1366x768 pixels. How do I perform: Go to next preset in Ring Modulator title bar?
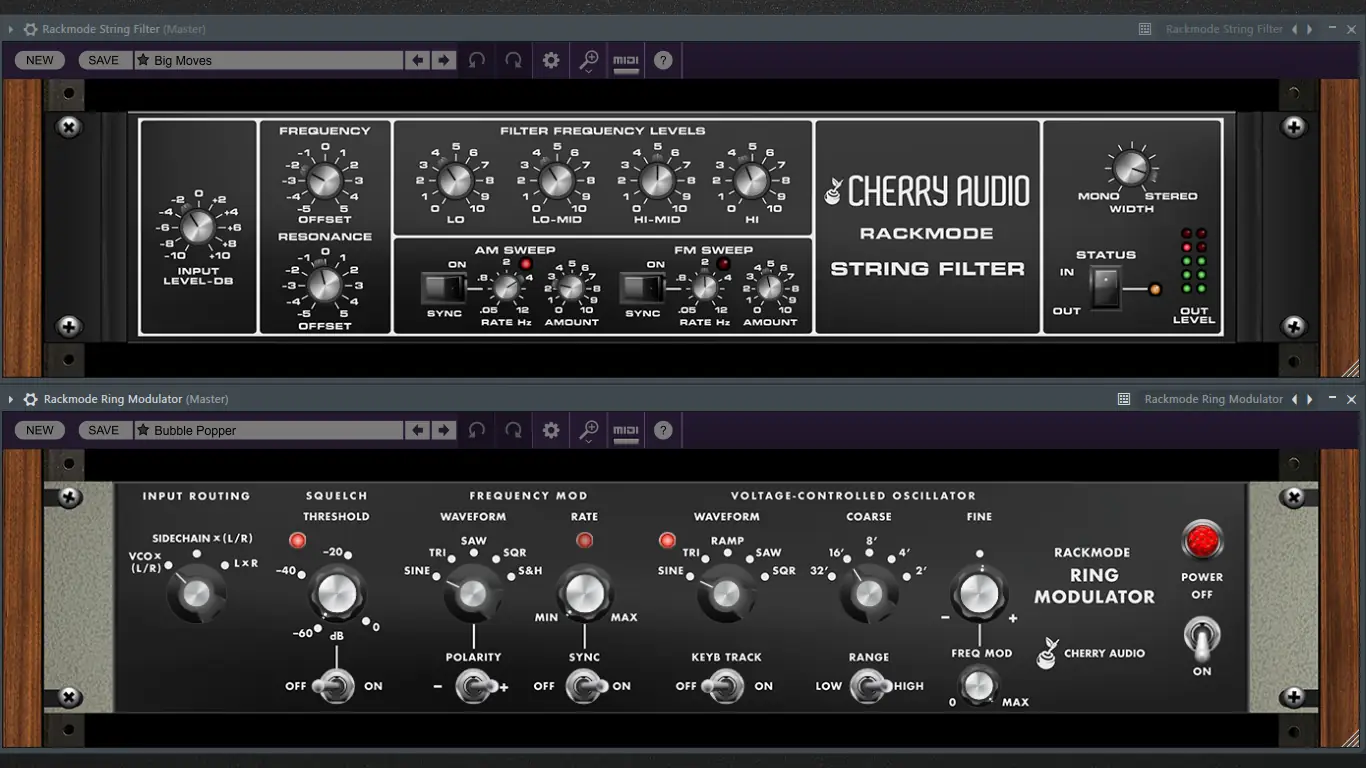[x=1310, y=399]
